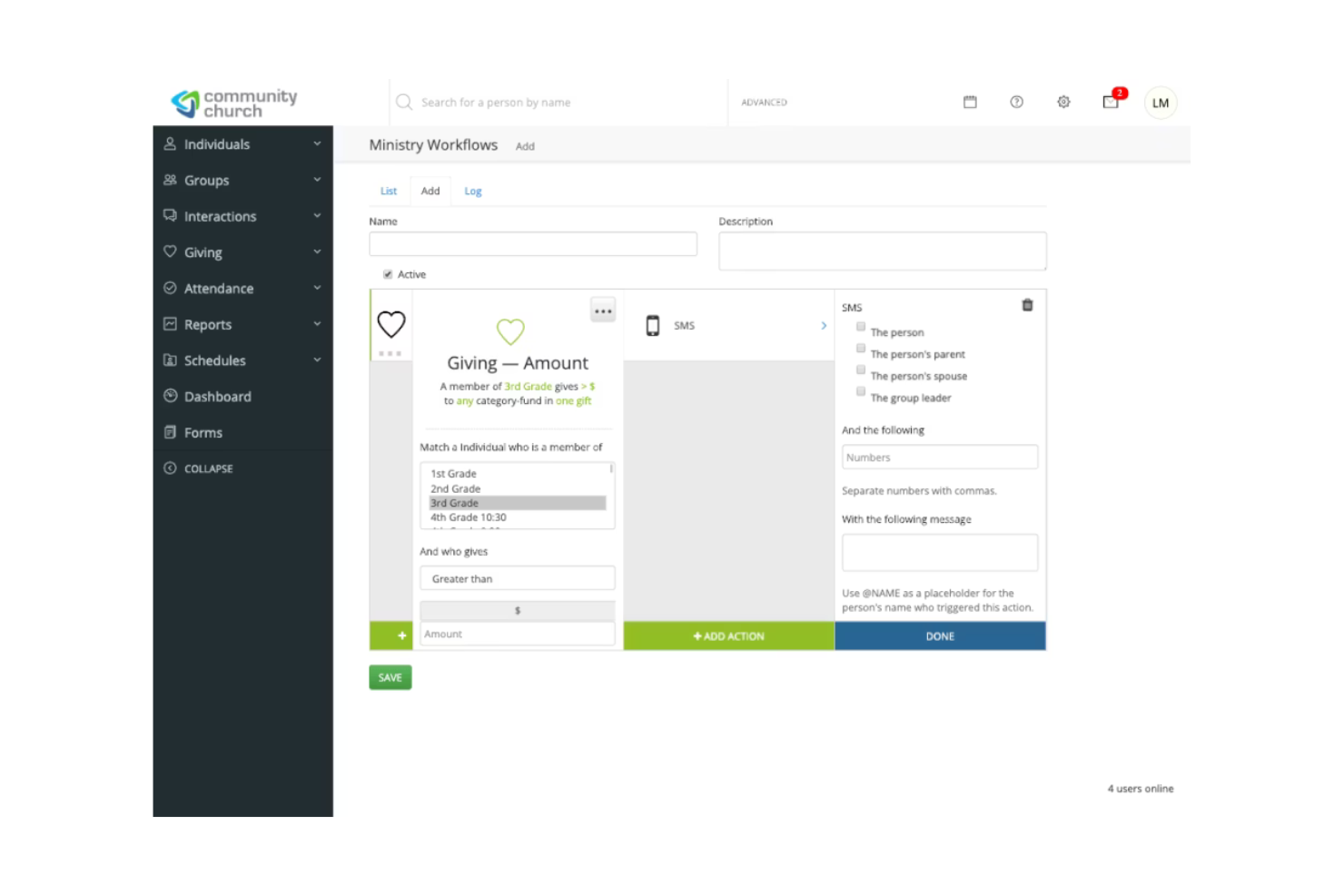Viewport: 1344px width, 896px height.
Task: Open the ADVANCED search menu
Action: 763,102
